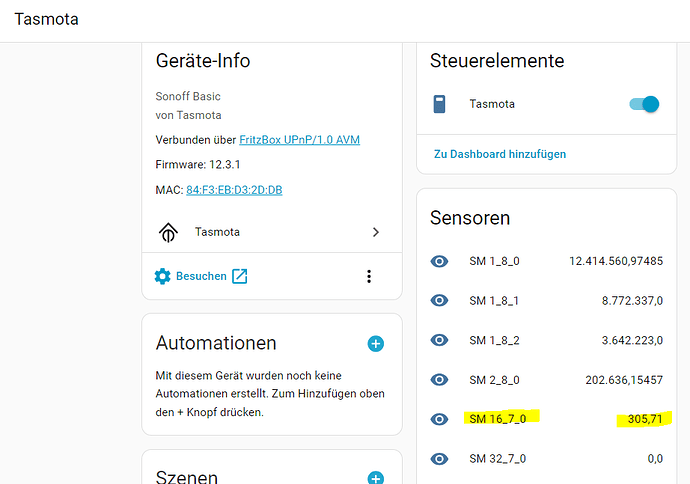The image size is (690, 484).
Task: Click the value 202.636,15457
Action: [624, 380]
